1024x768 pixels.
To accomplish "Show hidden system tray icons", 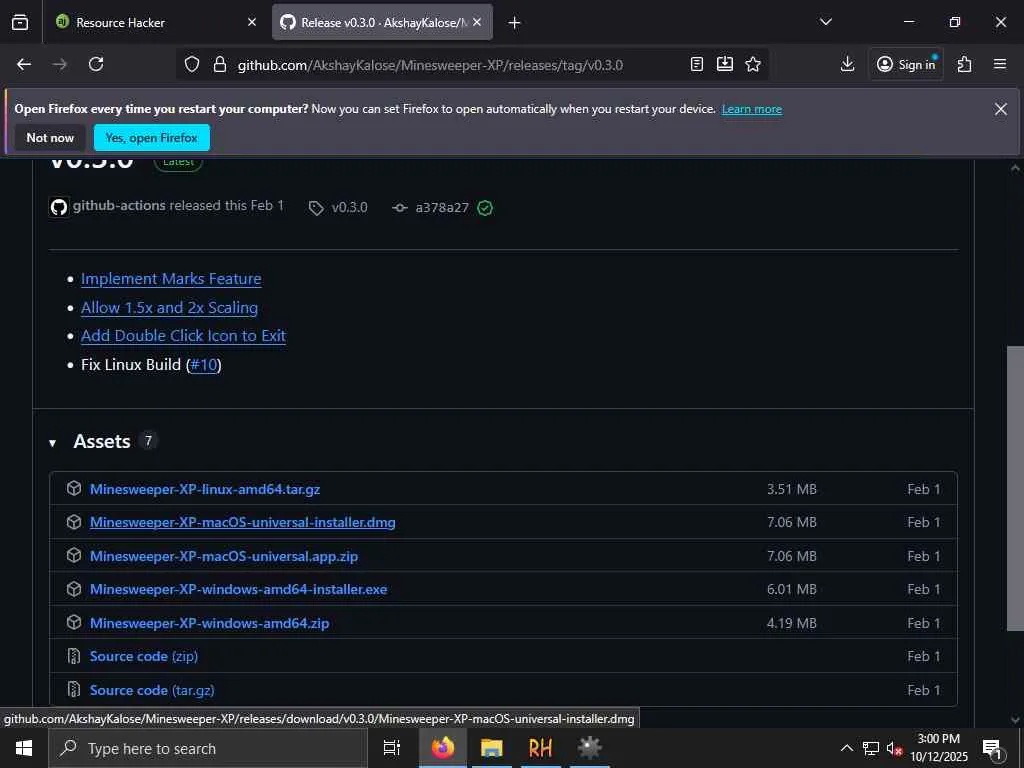I will pyautogui.click(x=846, y=748).
